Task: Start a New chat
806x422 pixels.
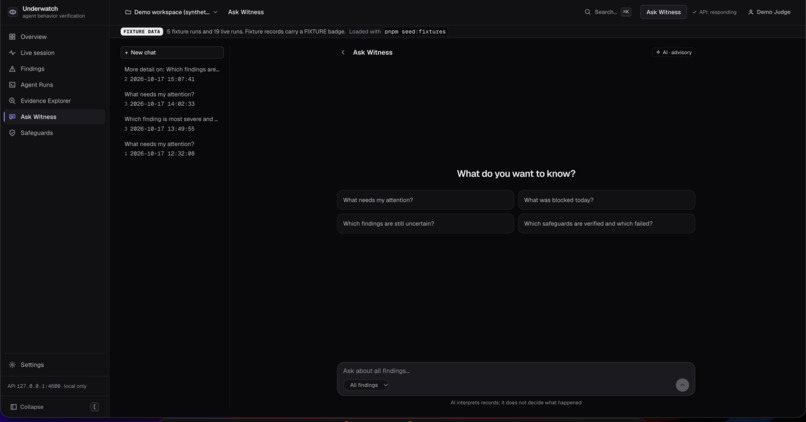Action: click(172, 52)
